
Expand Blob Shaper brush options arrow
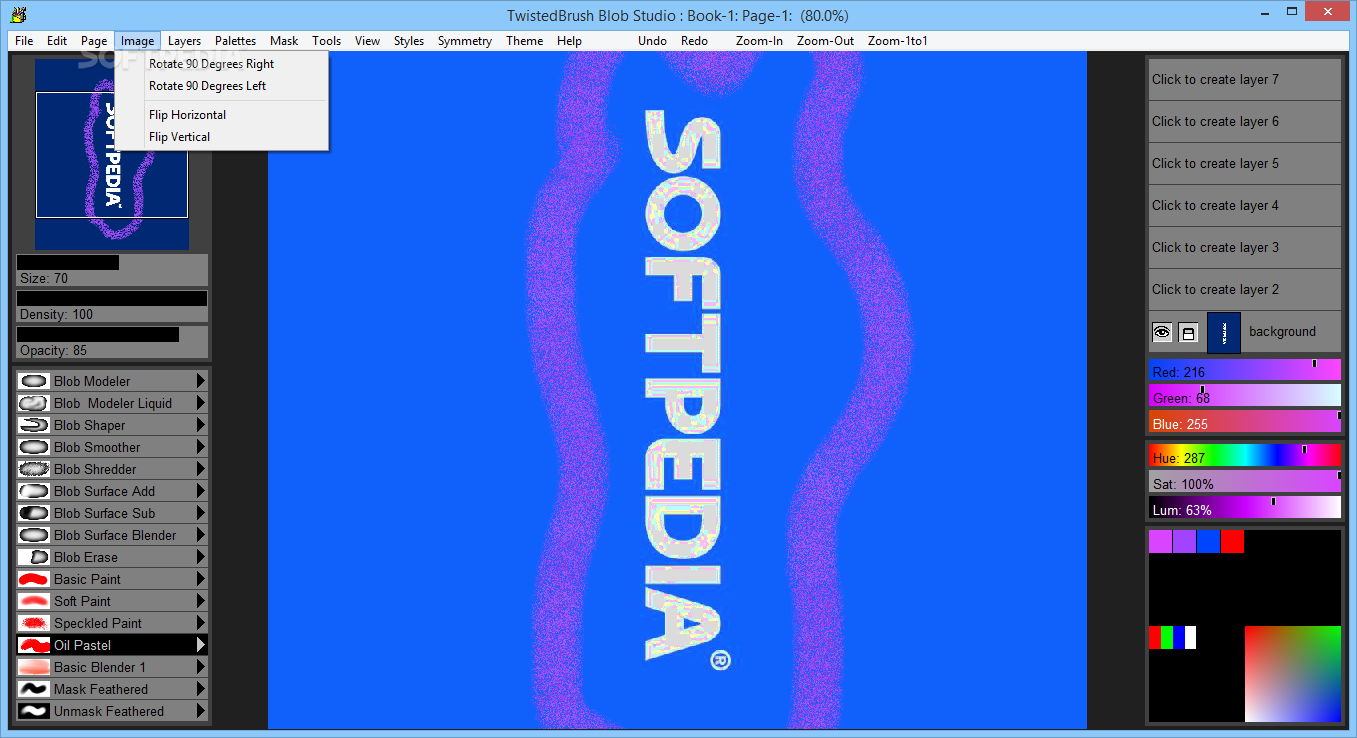(201, 425)
